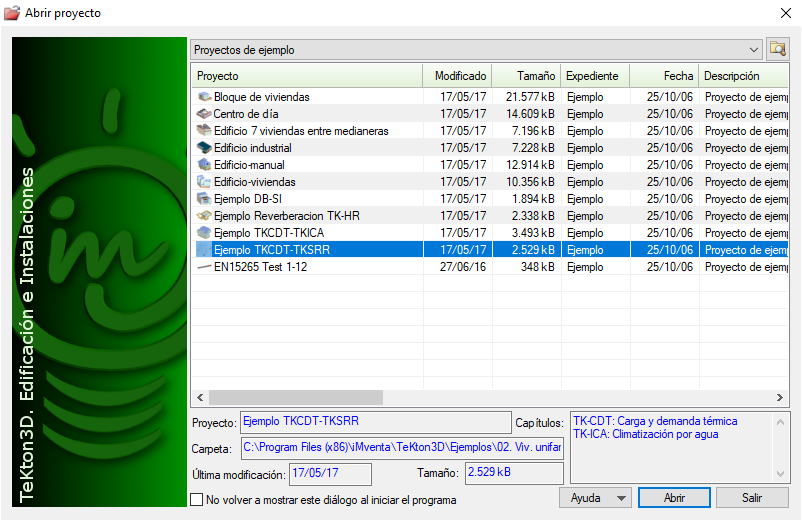Click size cell '21.577 kB'
This screenshot has width=802, height=521.
pos(530,97)
